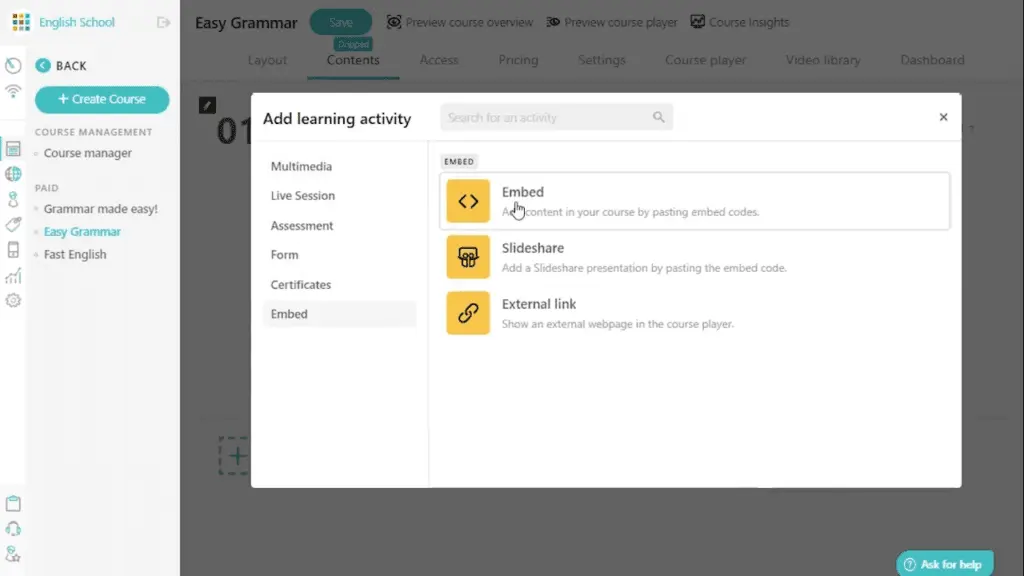The image size is (1024, 576).
Task: Open the gear settings icon in sidebar
Action: [13, 300]
